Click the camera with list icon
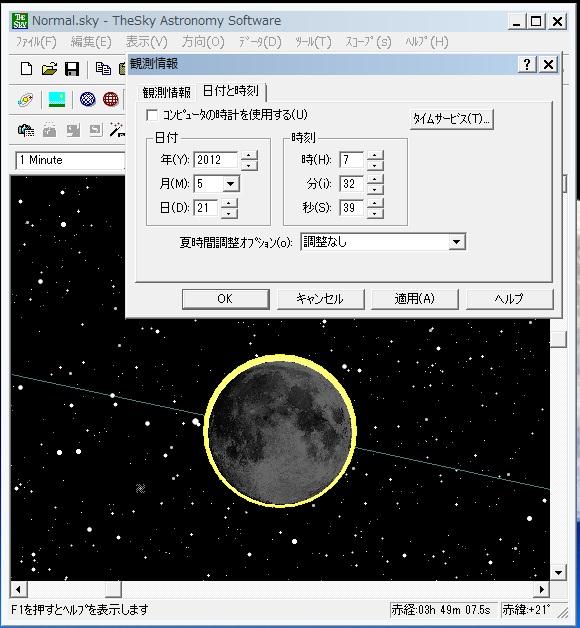Image resolution: width=580 pixels, height=628 pixels. click(26, 131)
